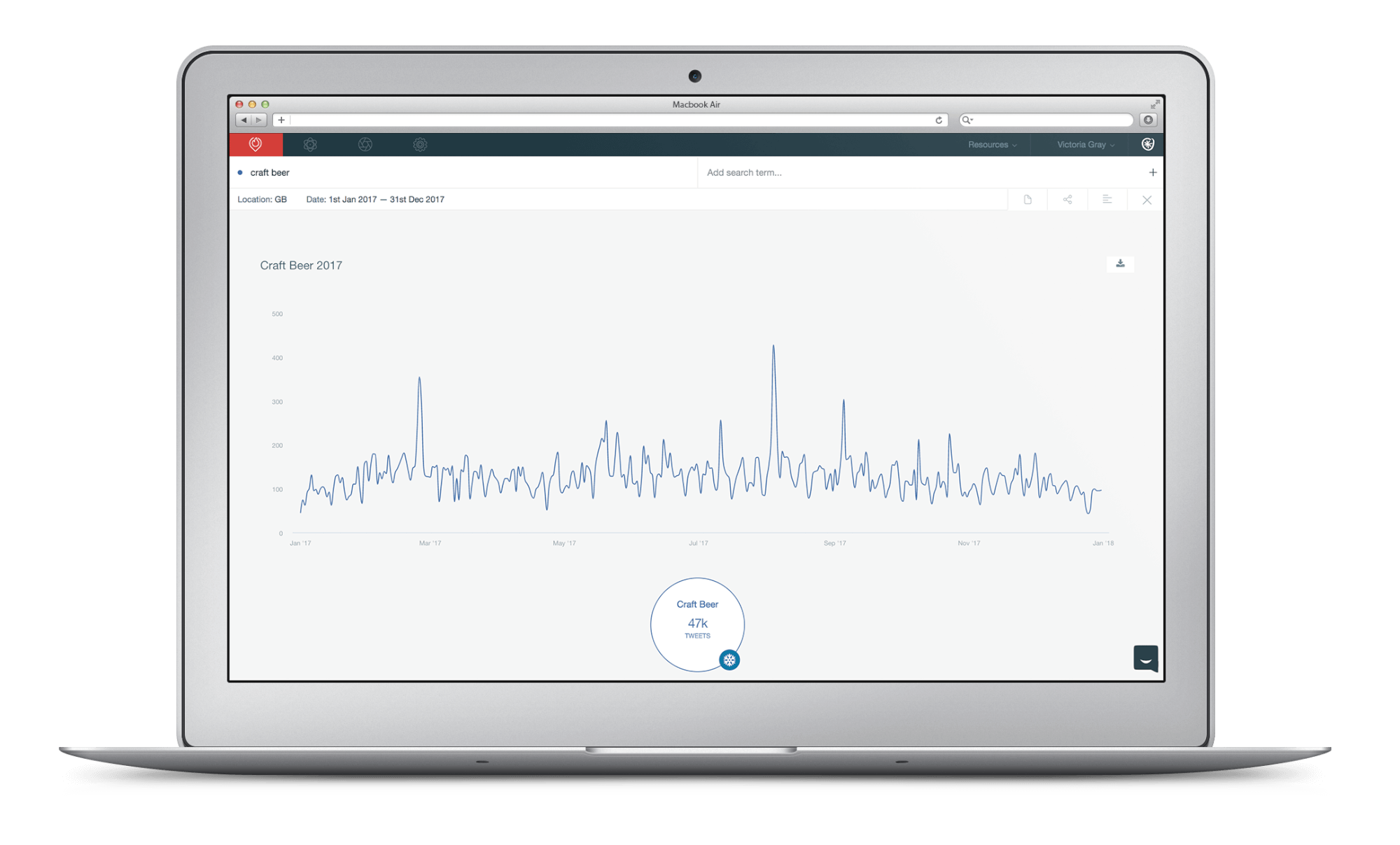Image resolution: width=1400 pixels, height=845 pixels.
Task: Click the 500 y-axis label
Action: [x=277, y=314]
